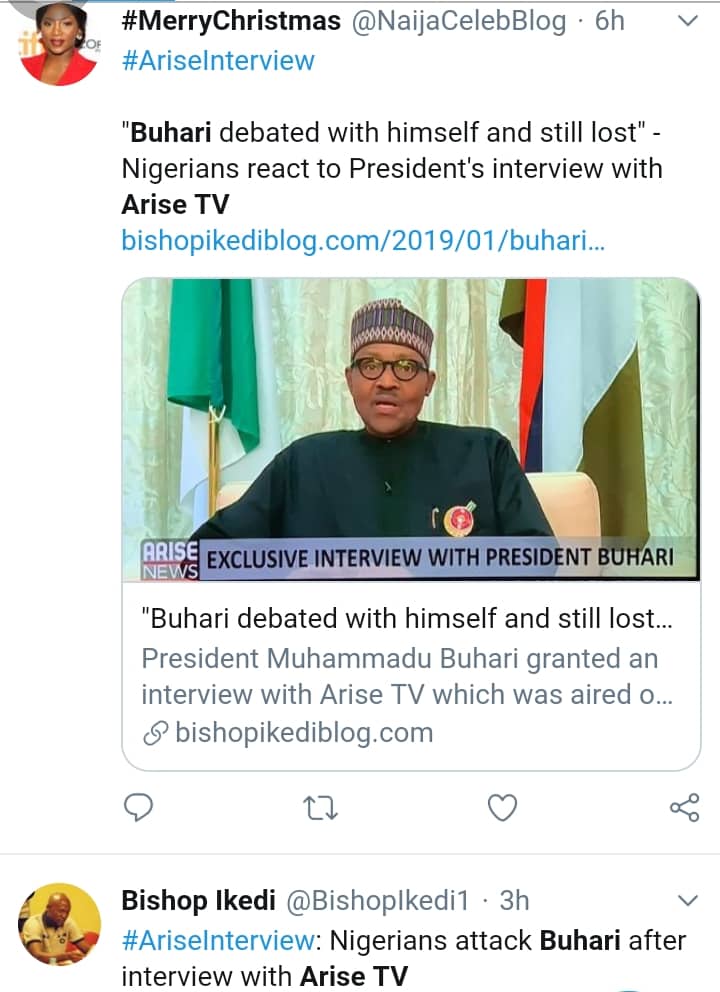
Task: Share the Arise TV interview tweet
Action: [684, 806]
